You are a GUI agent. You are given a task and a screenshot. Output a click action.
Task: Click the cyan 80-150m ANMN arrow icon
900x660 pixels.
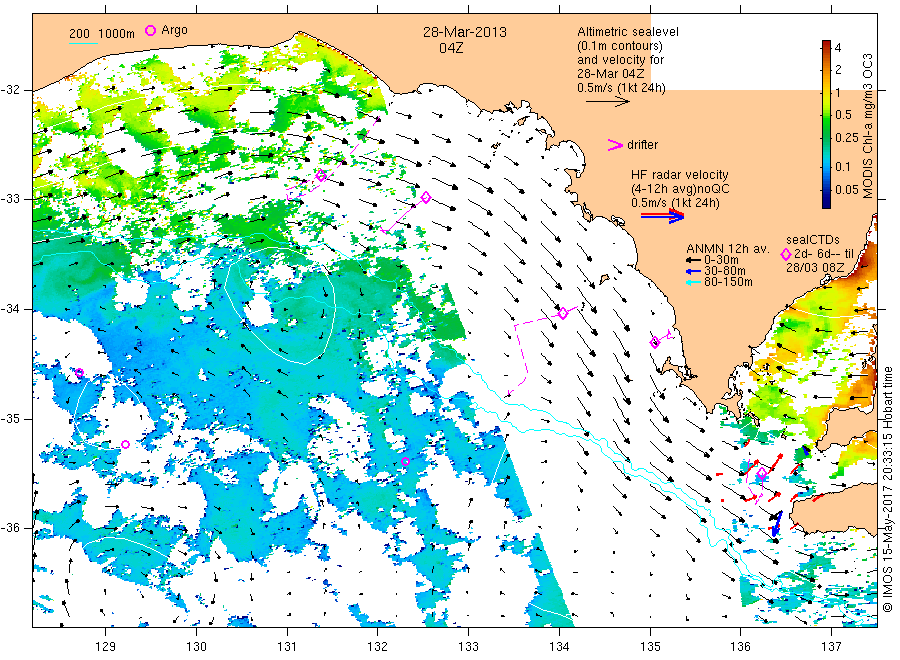694,282
